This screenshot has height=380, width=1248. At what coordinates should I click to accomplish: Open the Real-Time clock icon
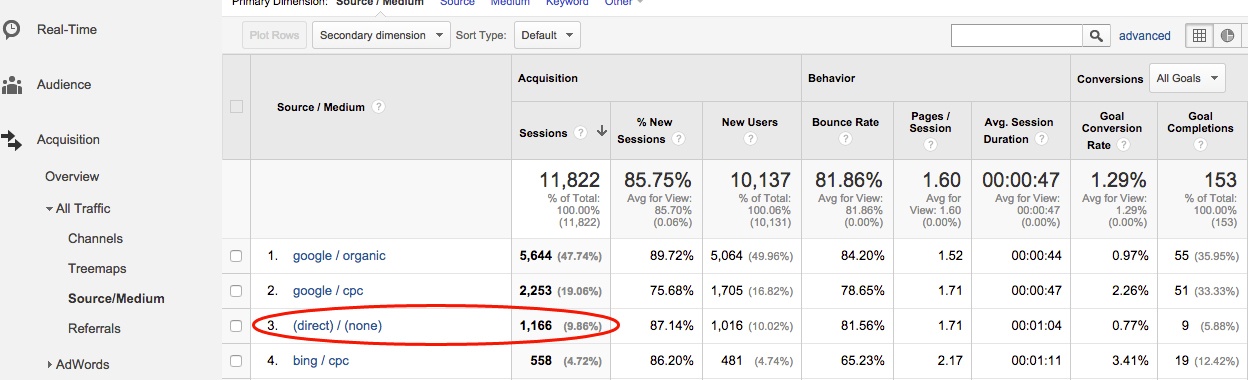tap(11, 29)
